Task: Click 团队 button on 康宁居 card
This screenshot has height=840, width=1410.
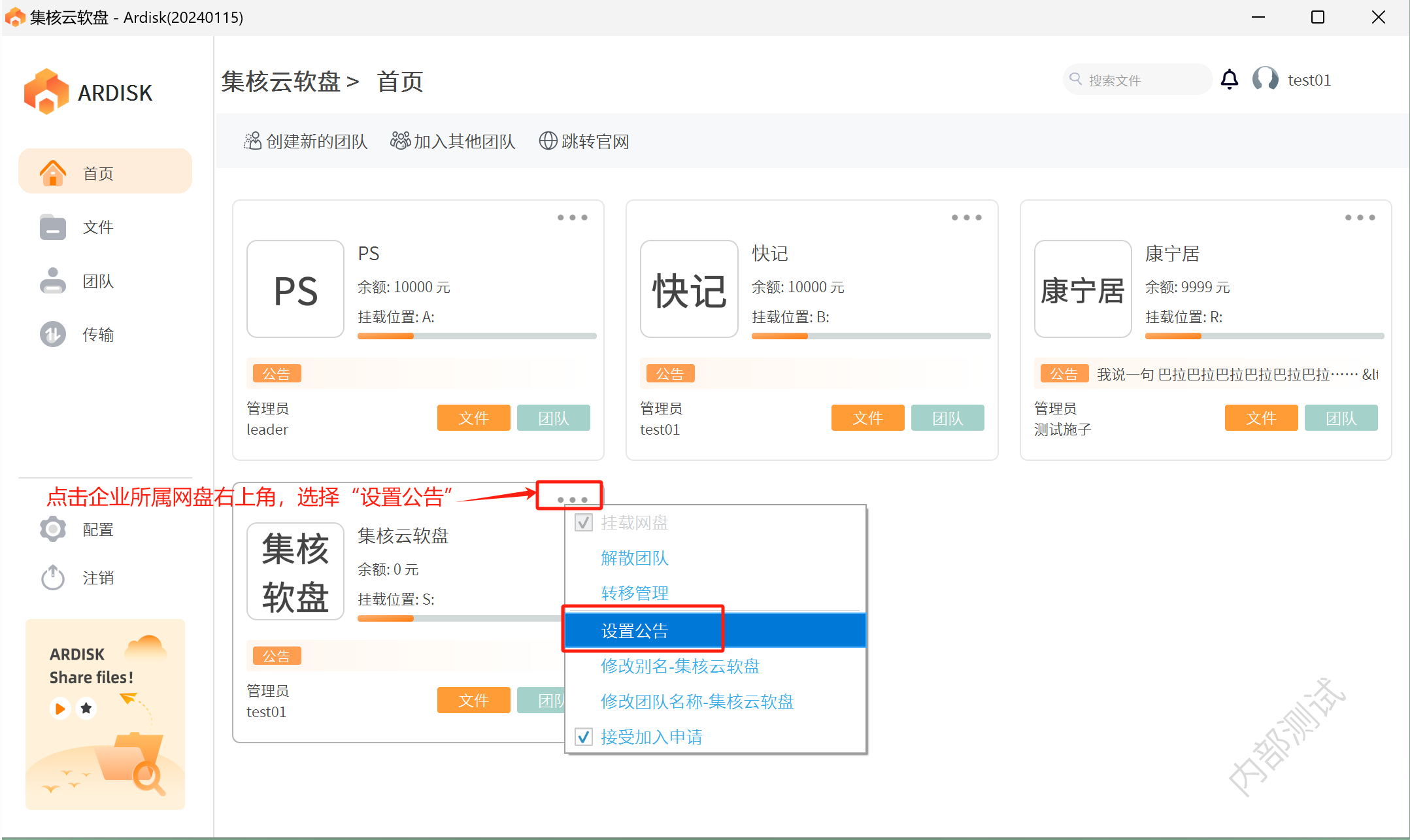Action: 1341,418
